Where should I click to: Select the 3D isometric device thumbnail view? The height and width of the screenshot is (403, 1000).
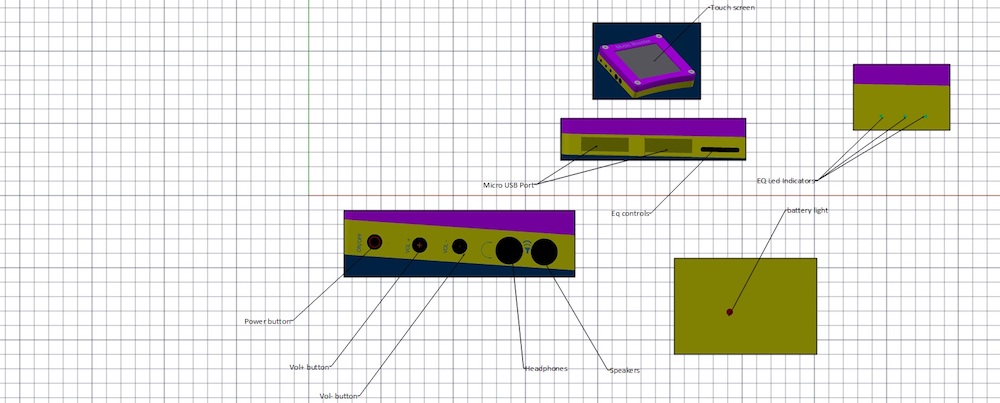[x=646, y=60]
